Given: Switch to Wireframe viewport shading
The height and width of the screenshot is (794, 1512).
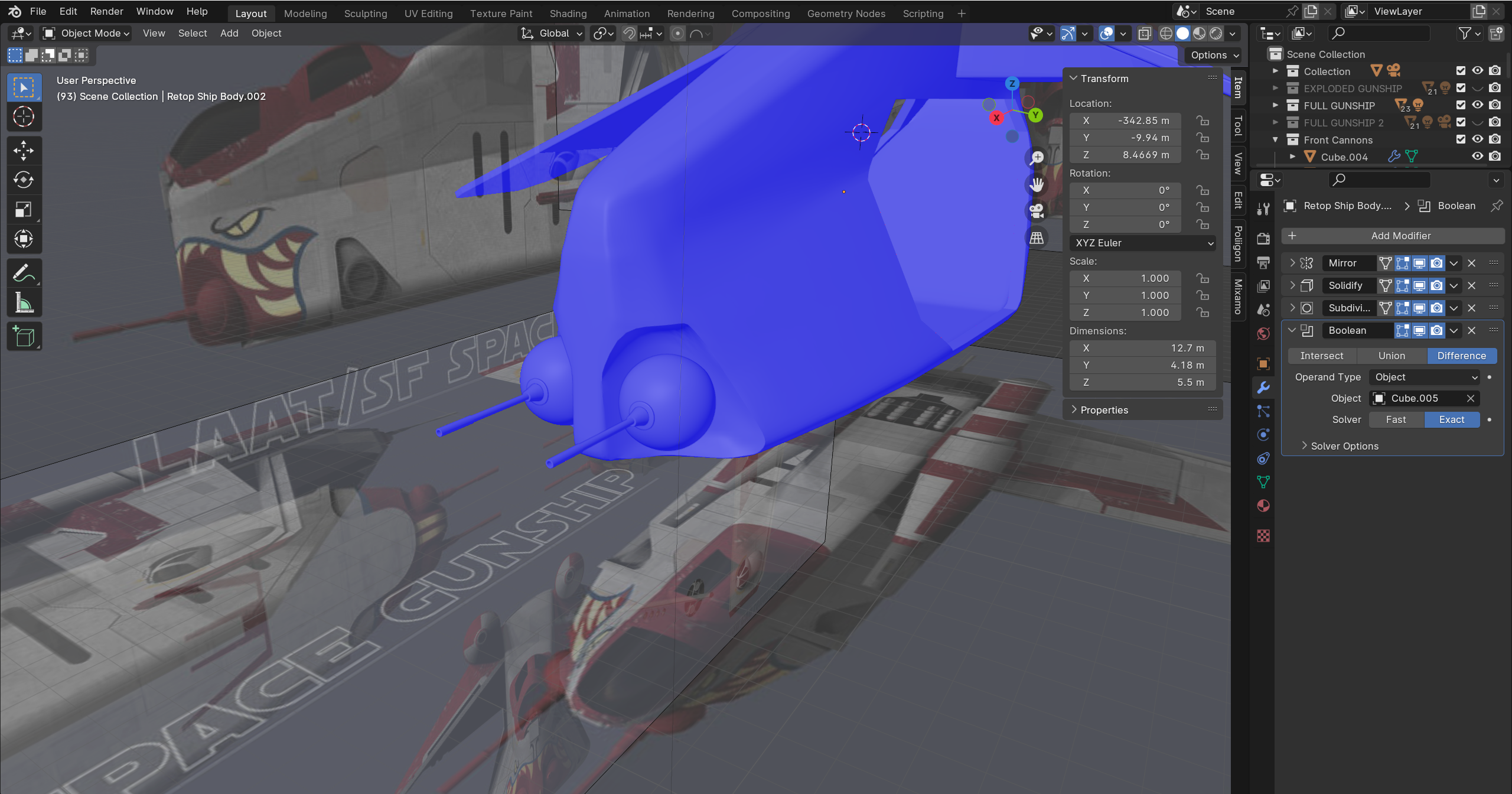Looking at the screenshot, I should click(x=1166, y=34).
